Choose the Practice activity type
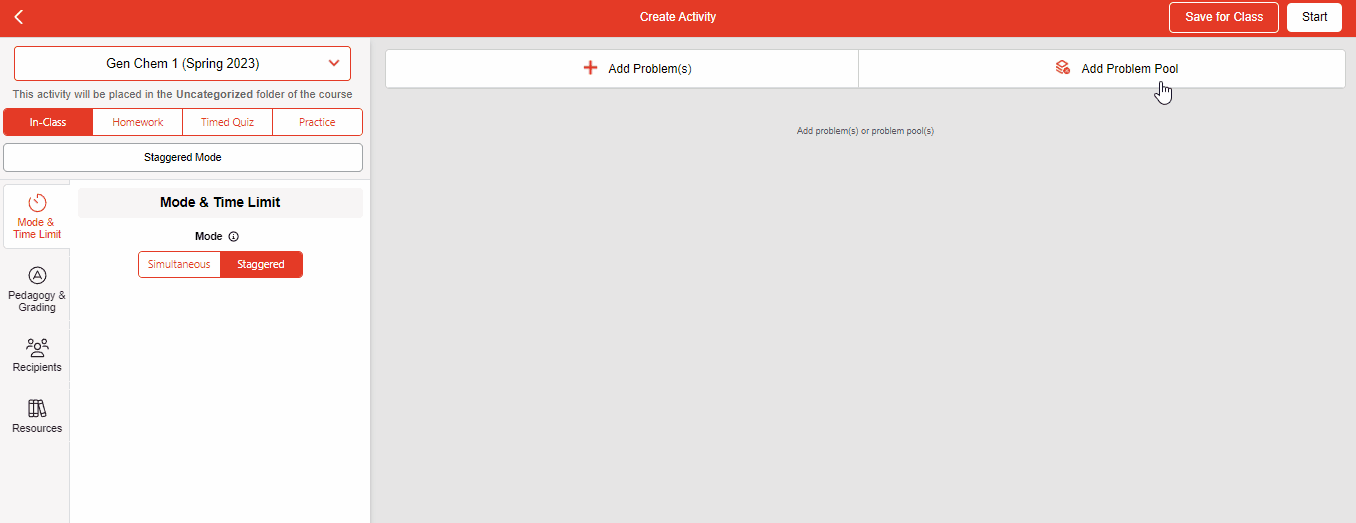 (x=317, y=122)
